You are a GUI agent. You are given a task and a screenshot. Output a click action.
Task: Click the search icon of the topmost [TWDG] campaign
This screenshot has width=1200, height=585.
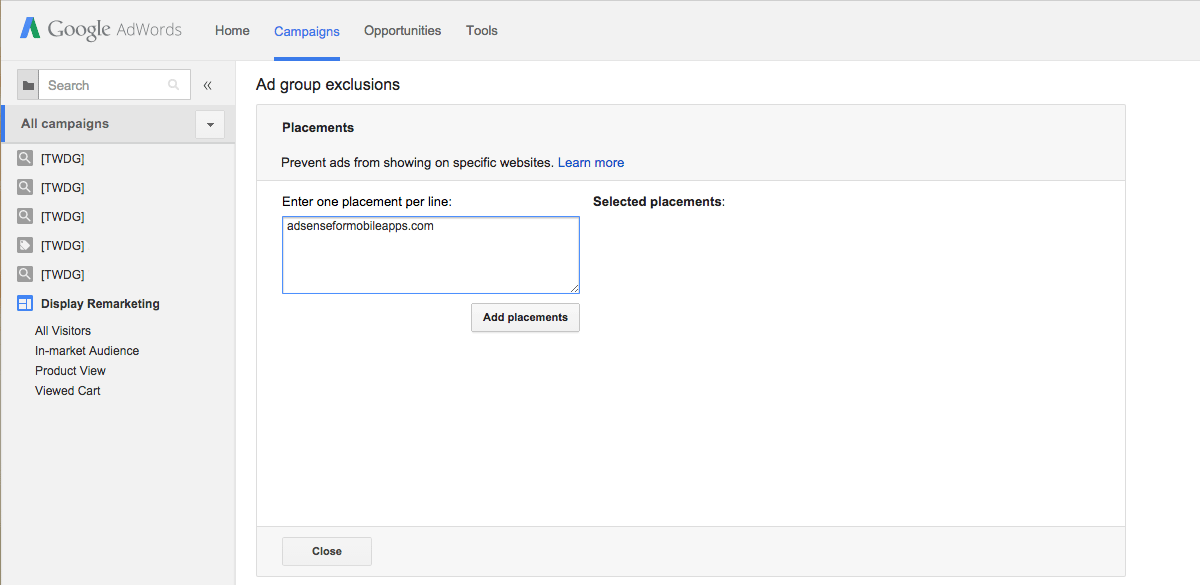coord(25,158)
